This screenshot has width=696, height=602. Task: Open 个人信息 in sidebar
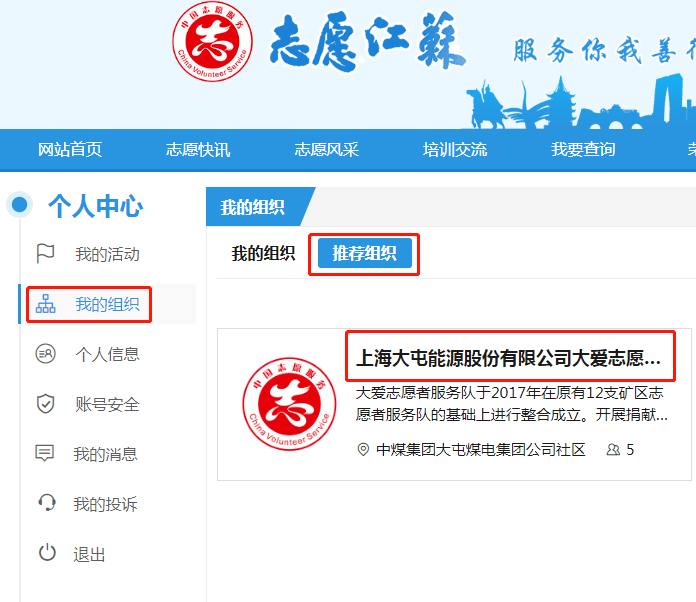pyautogui.click(x=107, y=354)
